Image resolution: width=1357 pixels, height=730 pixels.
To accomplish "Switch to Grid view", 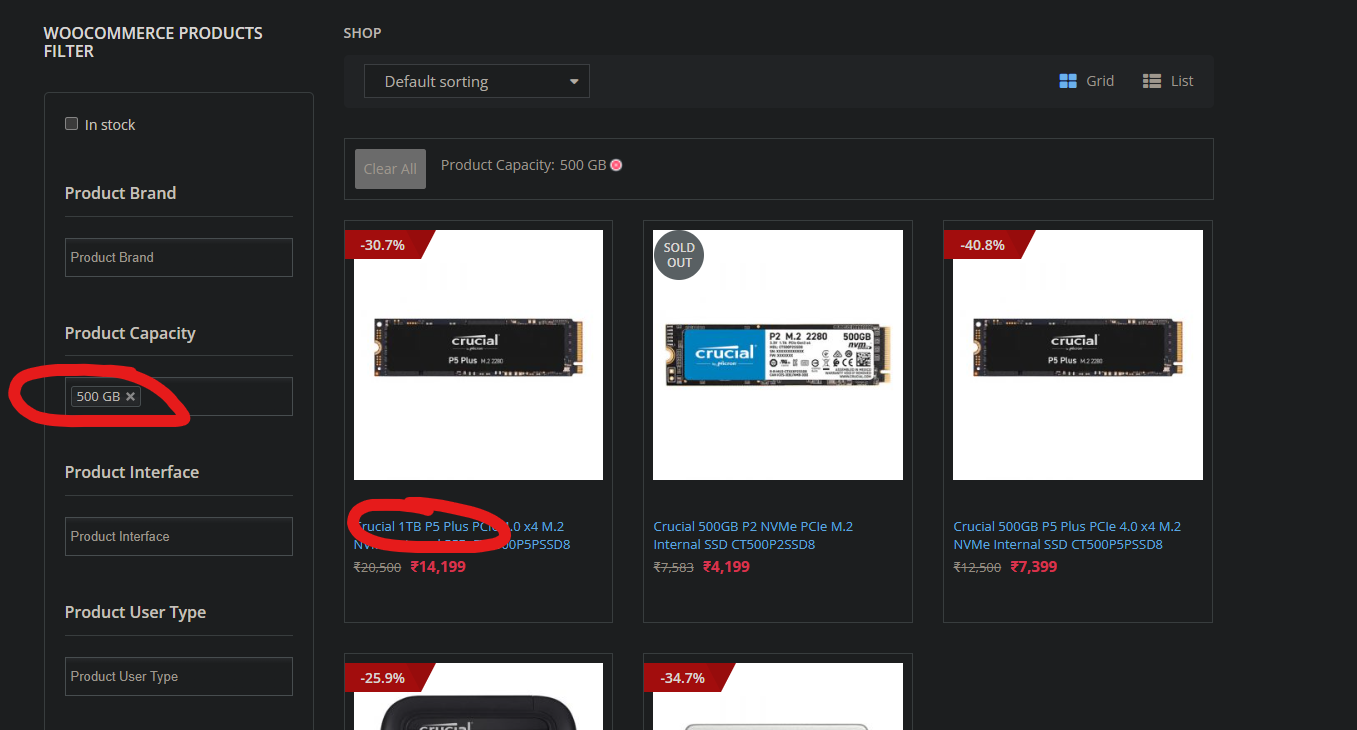I will [1086, 81].
